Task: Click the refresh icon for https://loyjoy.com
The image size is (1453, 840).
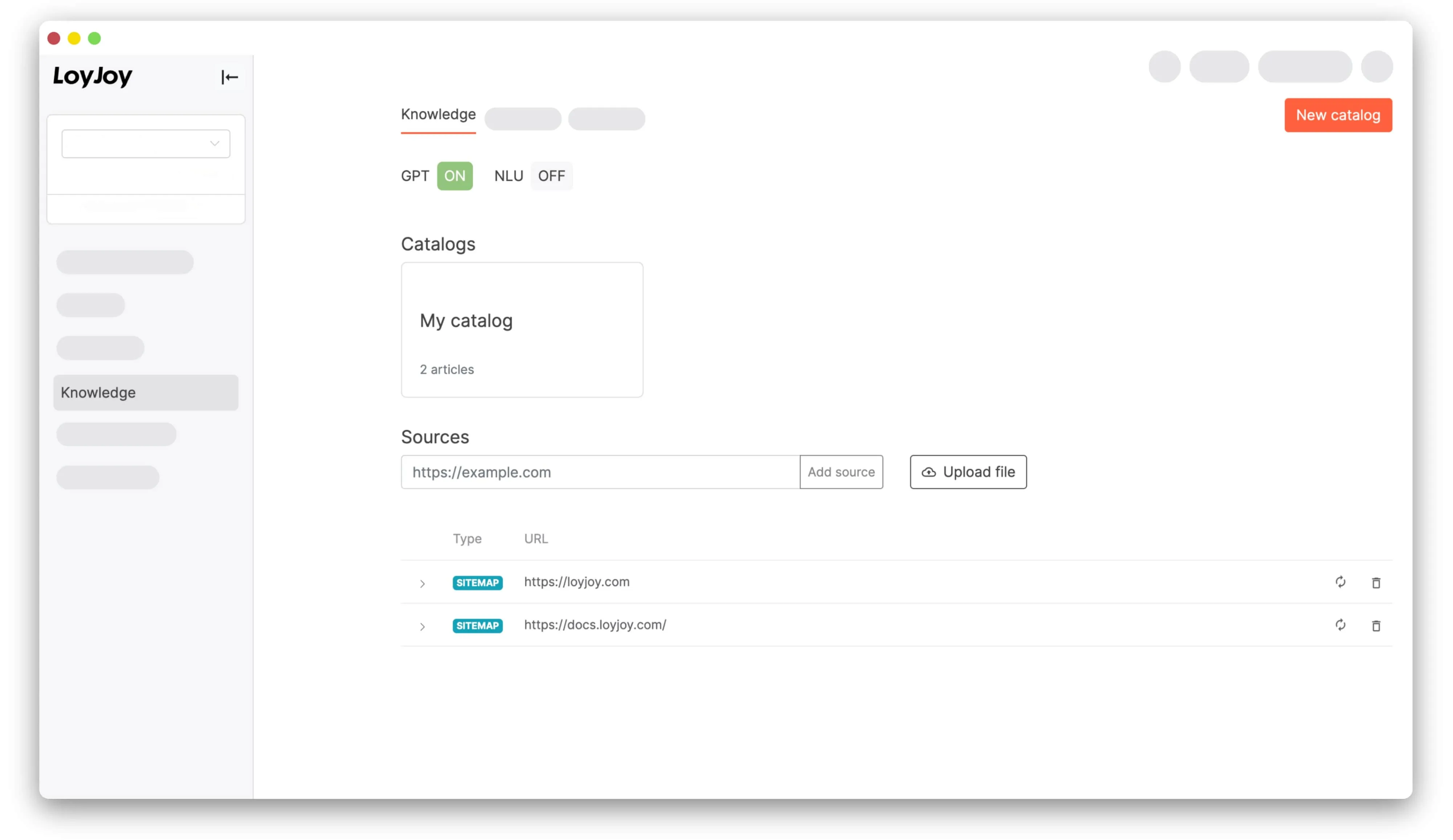Action: 1339,581
